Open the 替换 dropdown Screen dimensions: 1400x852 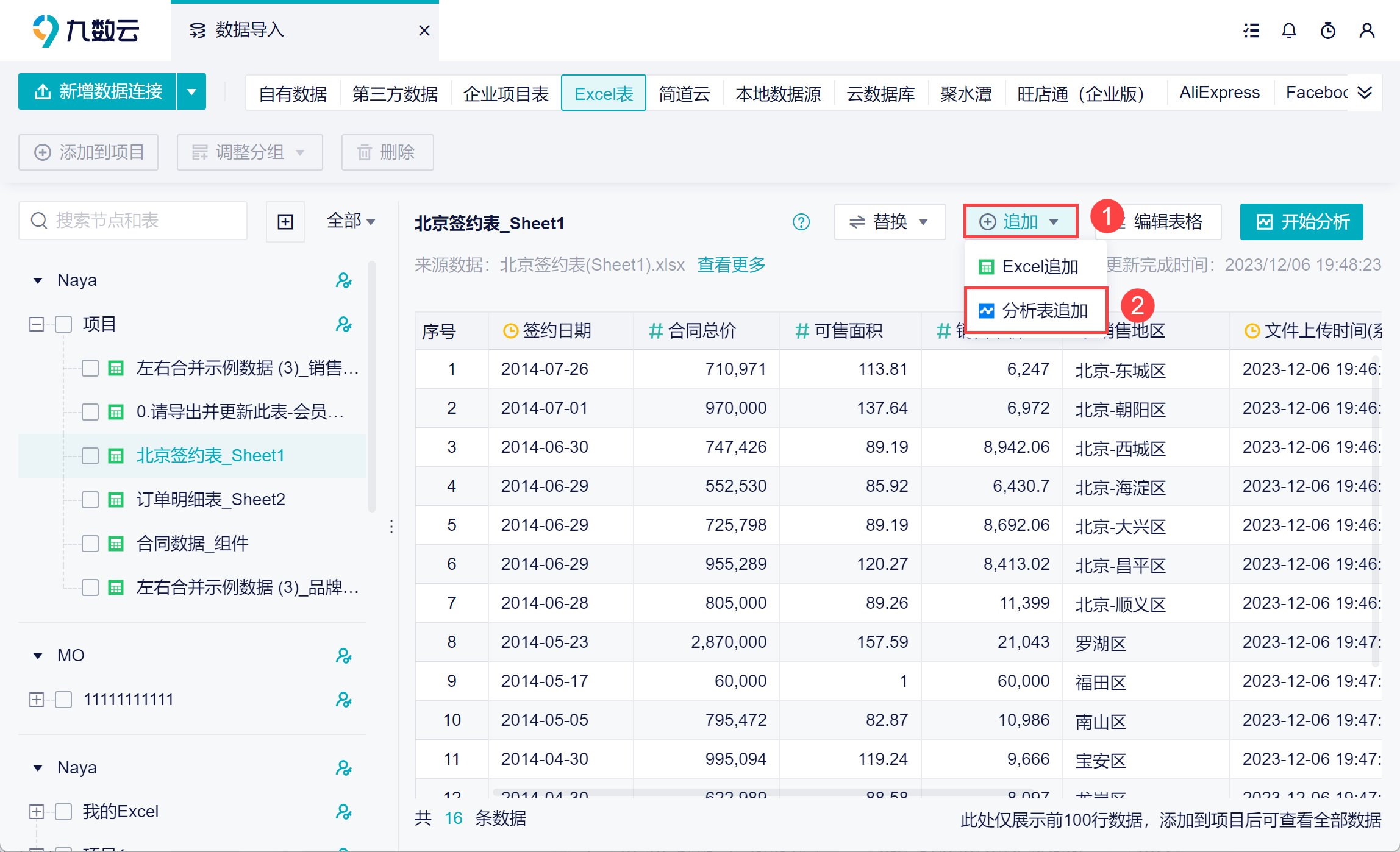pyautogui.click(x=890, y=222)
